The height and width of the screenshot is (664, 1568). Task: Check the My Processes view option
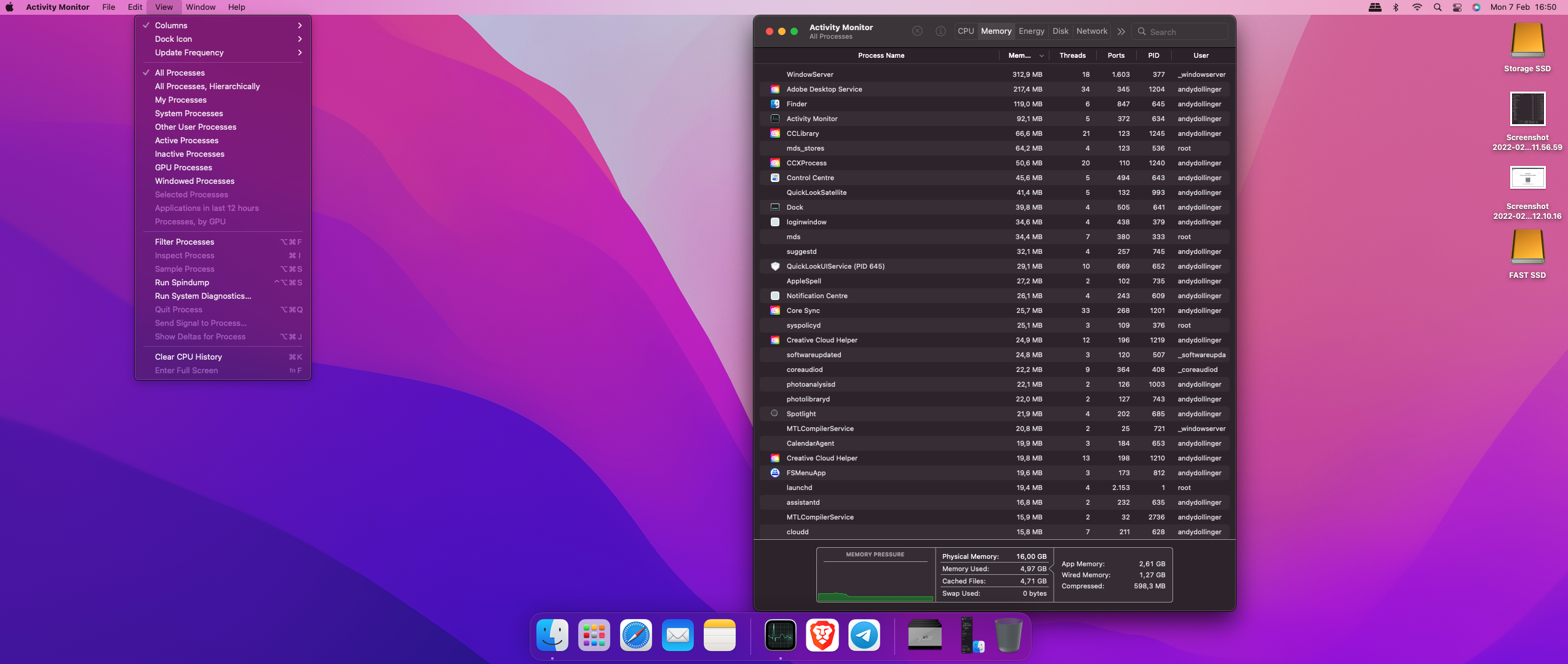(180, 100)
